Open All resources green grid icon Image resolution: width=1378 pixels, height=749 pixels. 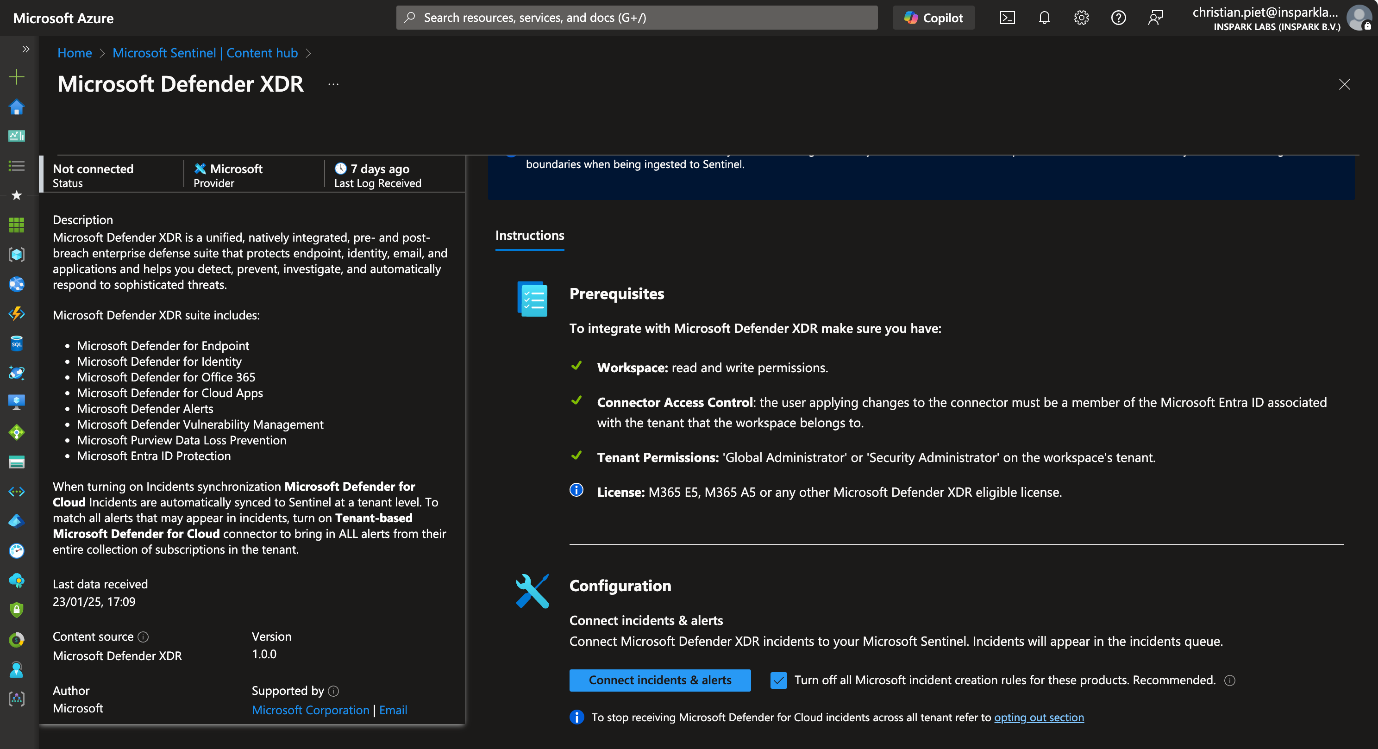tap(16, 225)
